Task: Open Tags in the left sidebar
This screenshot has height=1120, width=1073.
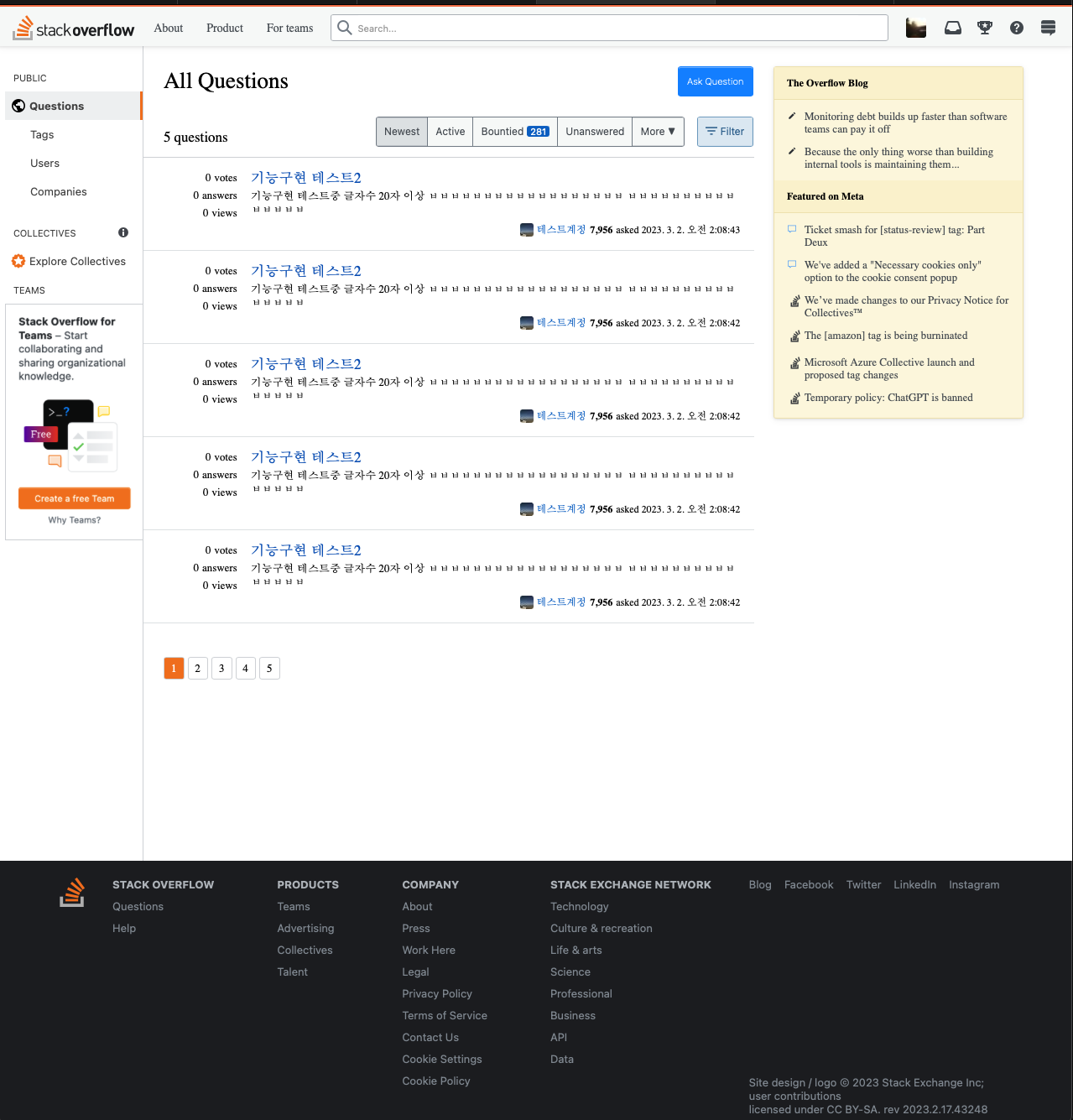Action: (42, 134)
